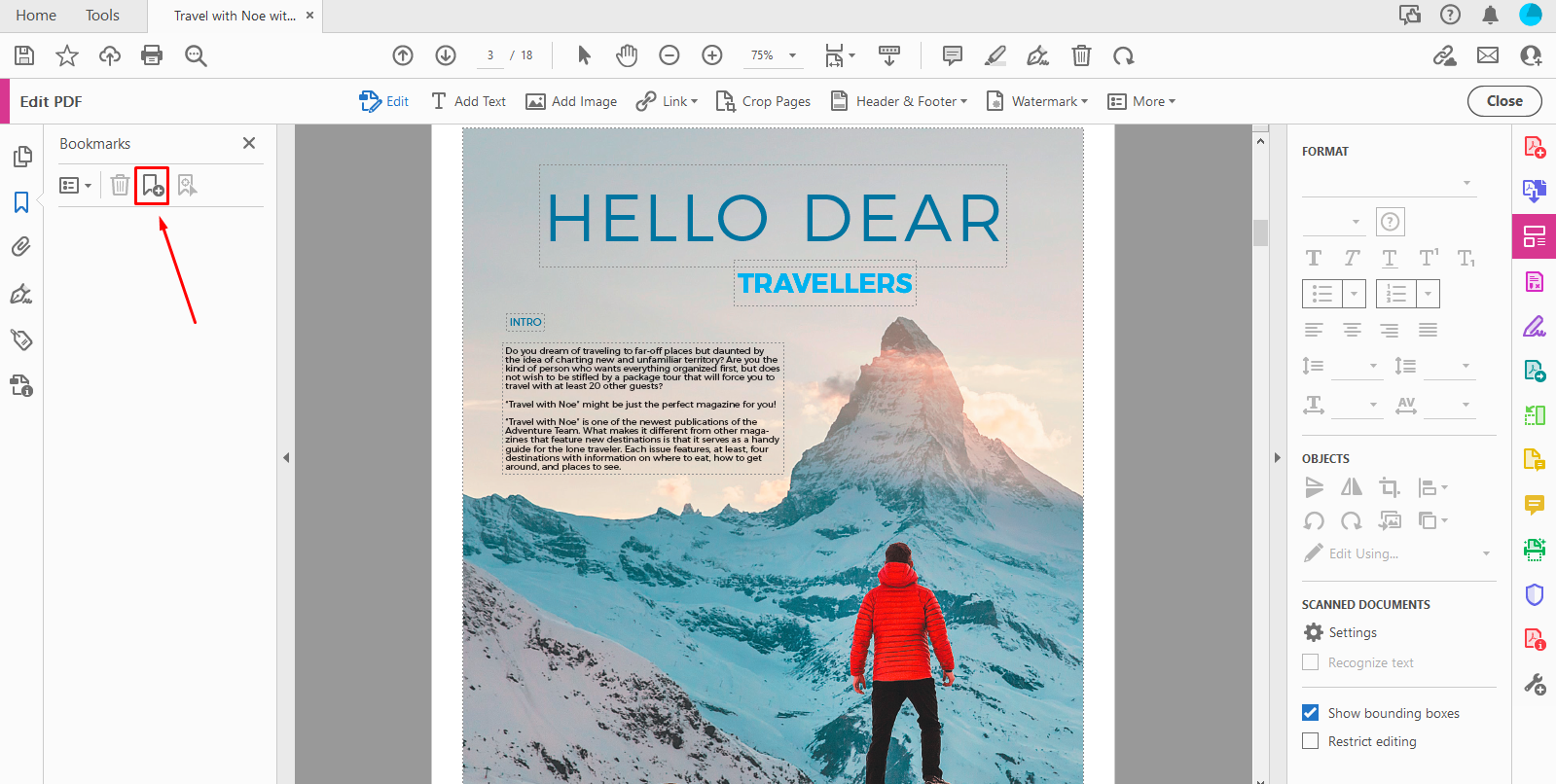Click the page number field
Image resolution: width=1556 pixels, height=784 pixels.
click(x=490, y=55)
